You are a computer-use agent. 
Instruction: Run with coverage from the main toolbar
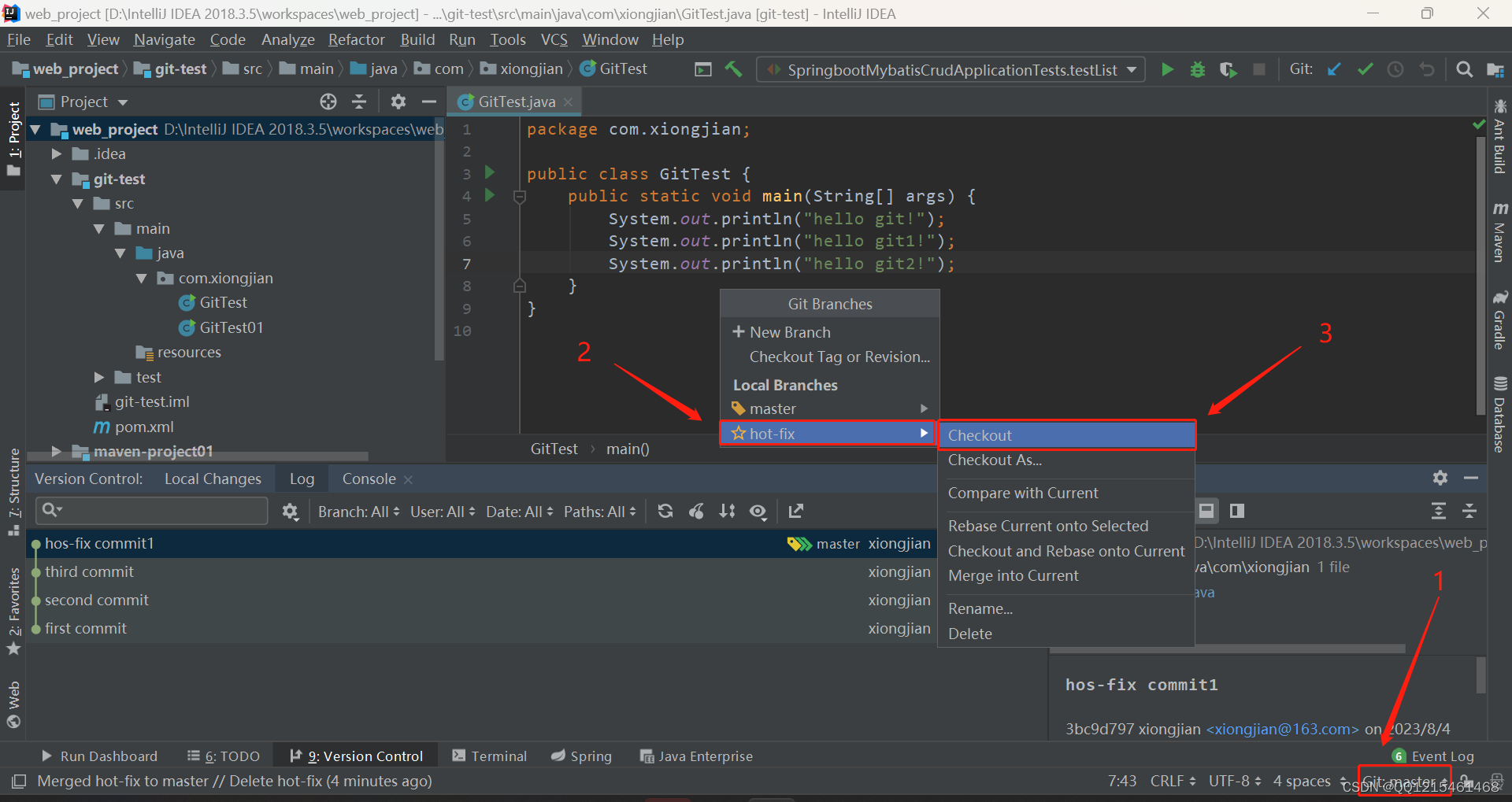[1228, 69]
